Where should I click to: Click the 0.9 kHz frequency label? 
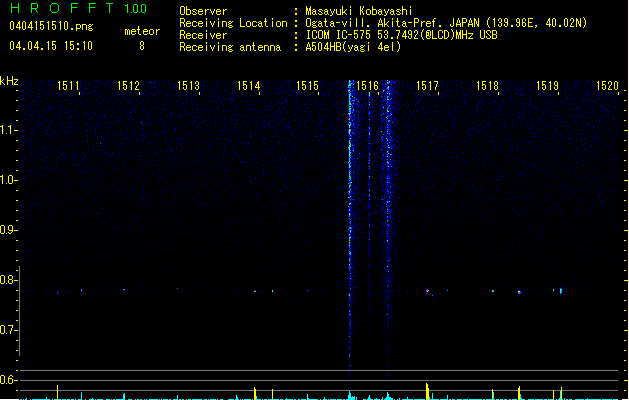8,230
